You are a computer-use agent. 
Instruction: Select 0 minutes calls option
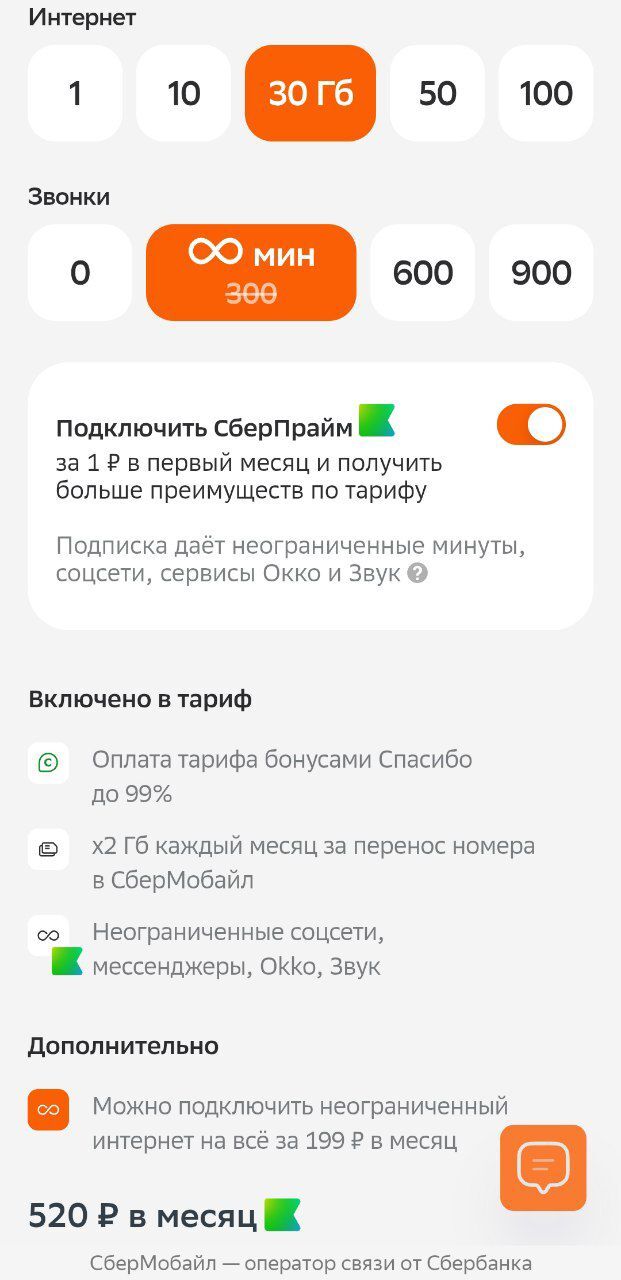pos(80,272)
